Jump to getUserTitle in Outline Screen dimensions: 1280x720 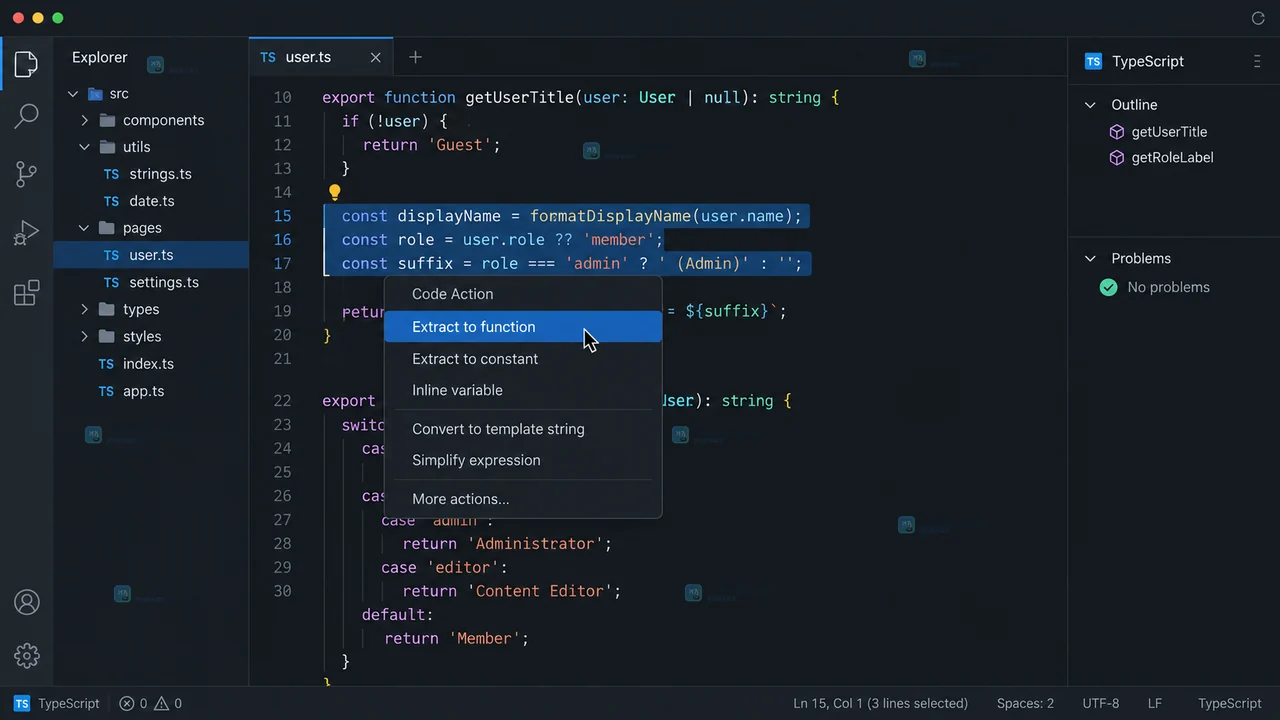point(1169,132)
